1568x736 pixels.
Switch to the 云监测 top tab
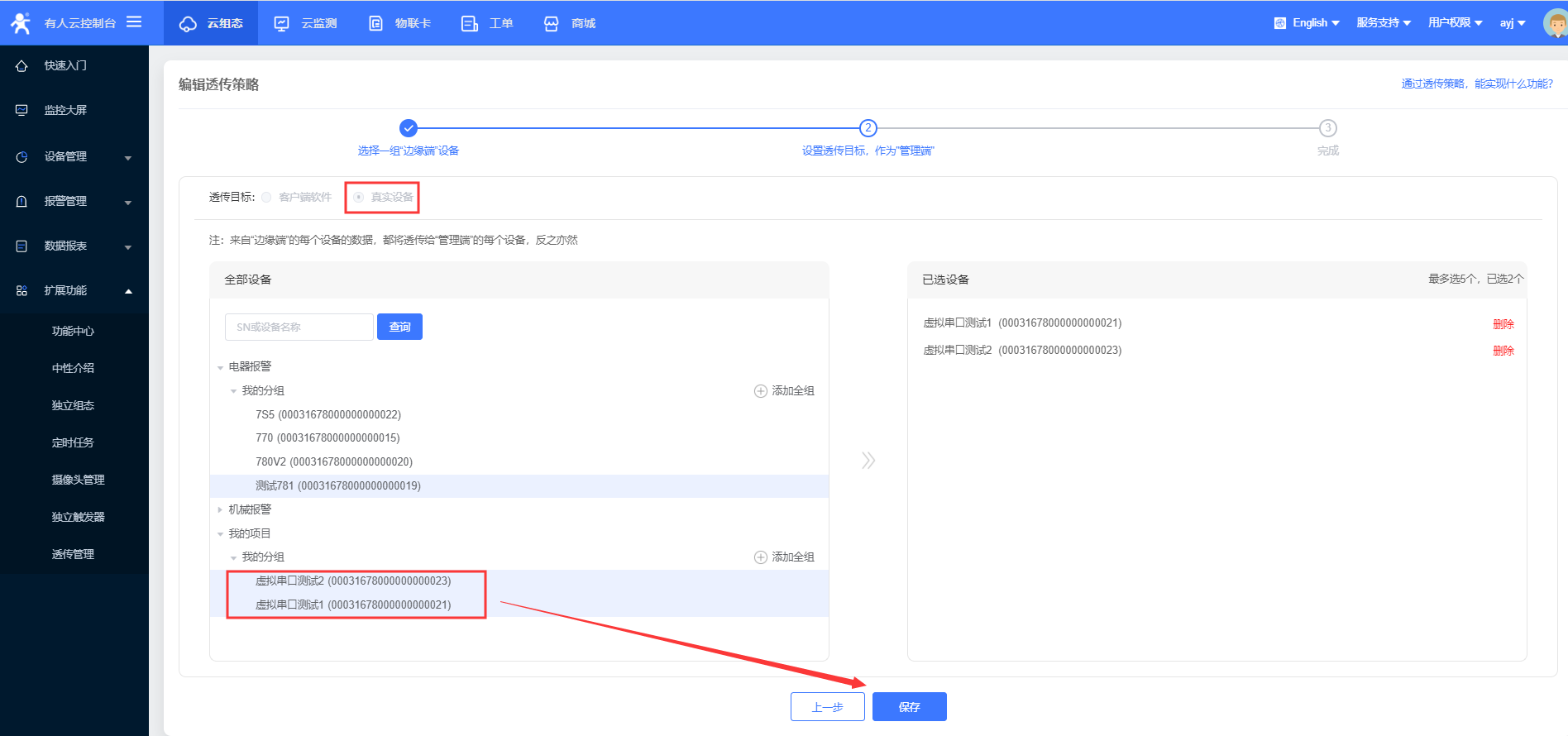click(x=307, y=23)
